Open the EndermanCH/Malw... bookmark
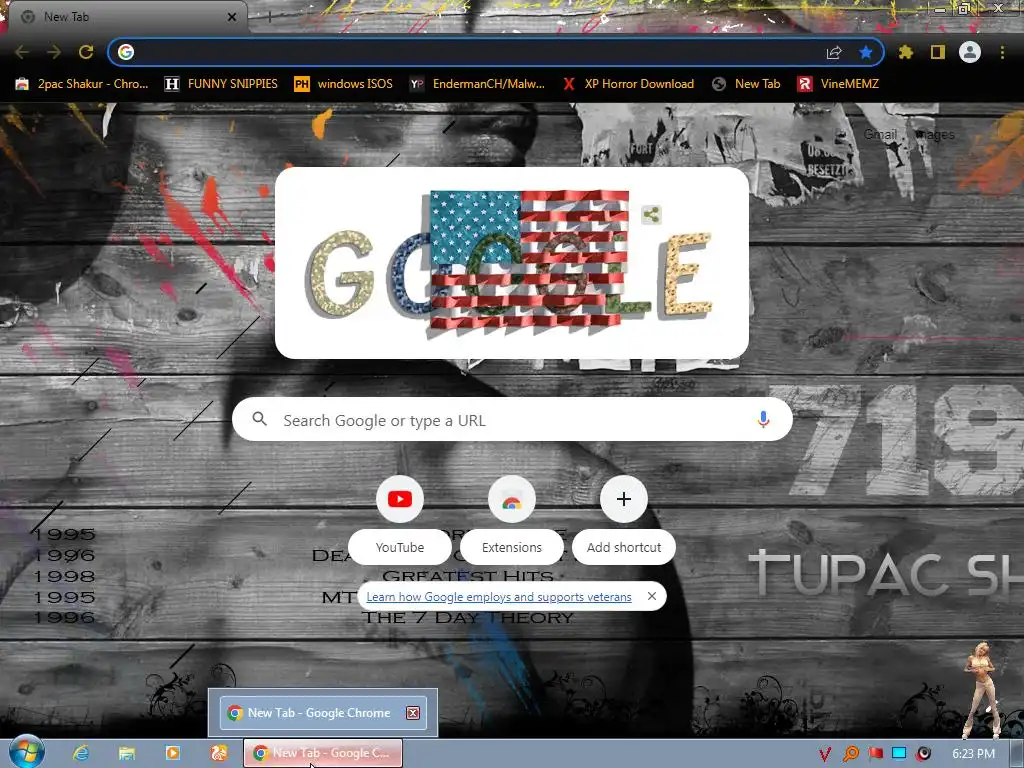Image resolution: width=1024 pixels, height=768 pixels. pyautogui.click(x=477, y=84)
